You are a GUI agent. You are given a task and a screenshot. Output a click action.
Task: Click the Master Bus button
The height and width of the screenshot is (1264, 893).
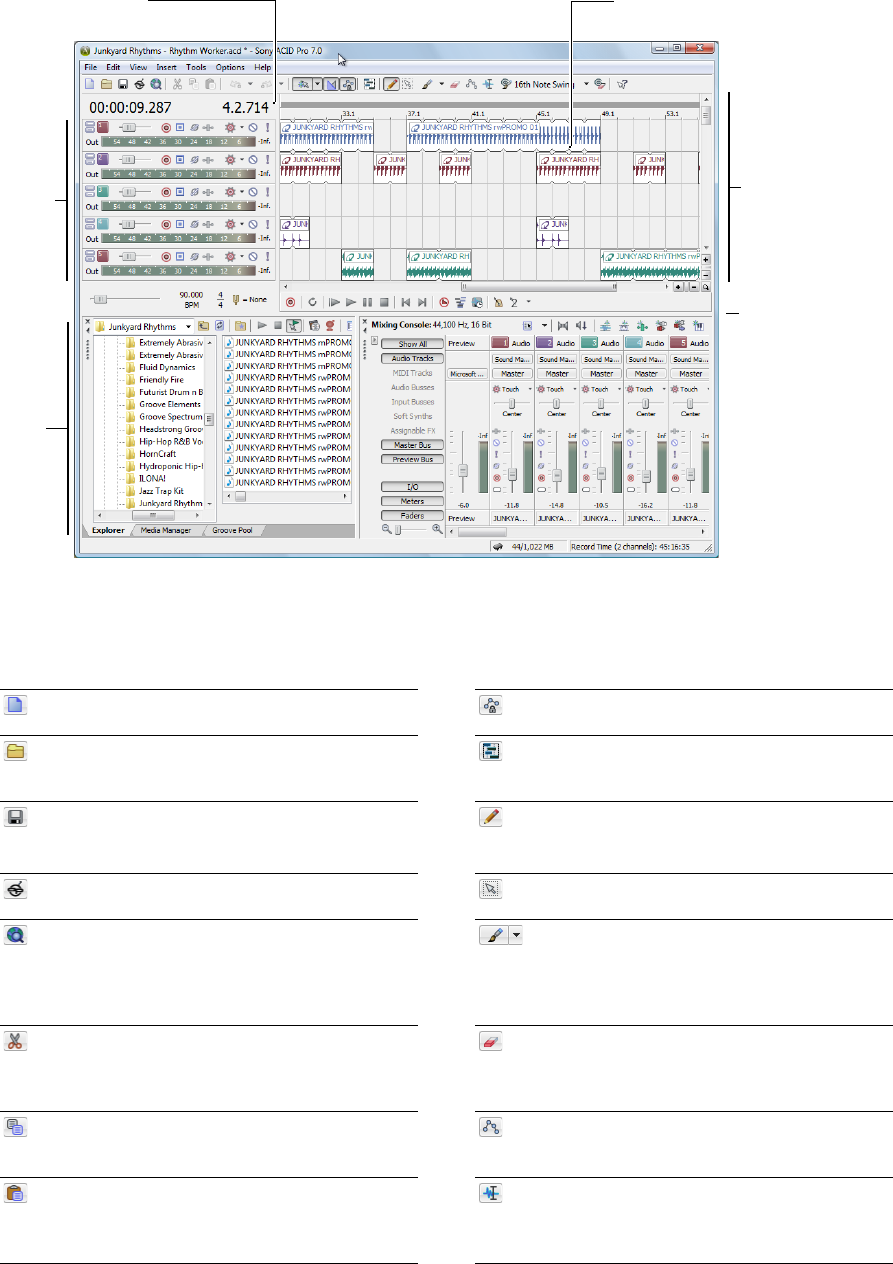point(412,445)
